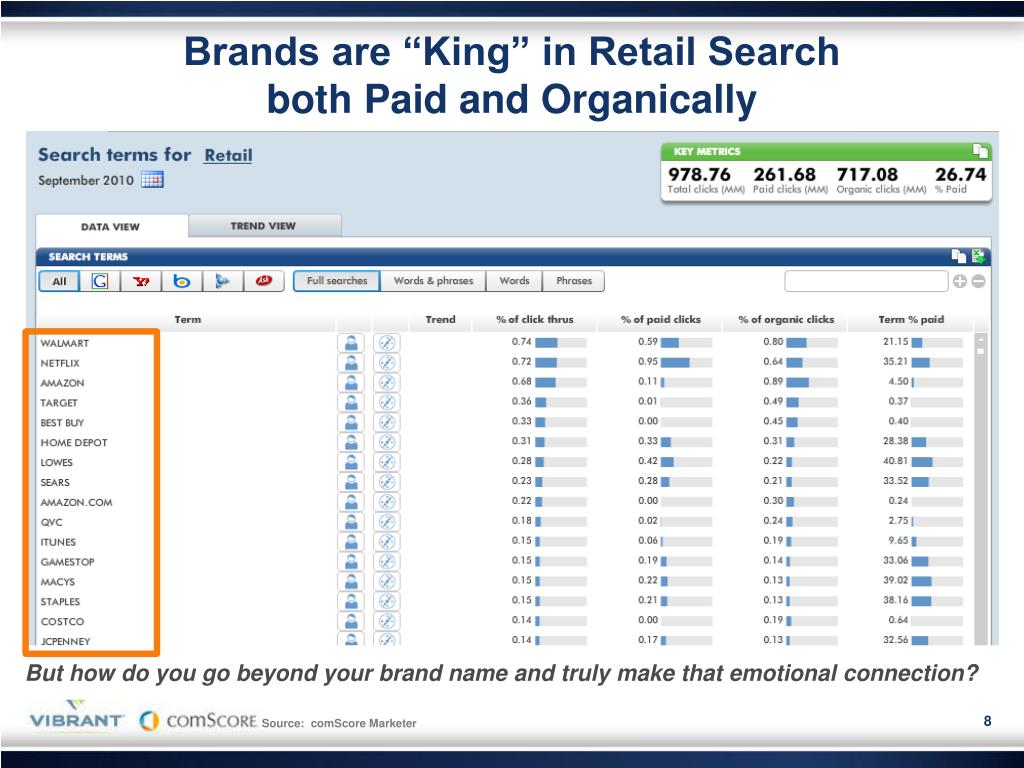This screenshot has height=768, width=1024.
Task: Open demographic profile icon for WALMART
Action: tap(351, 343)
